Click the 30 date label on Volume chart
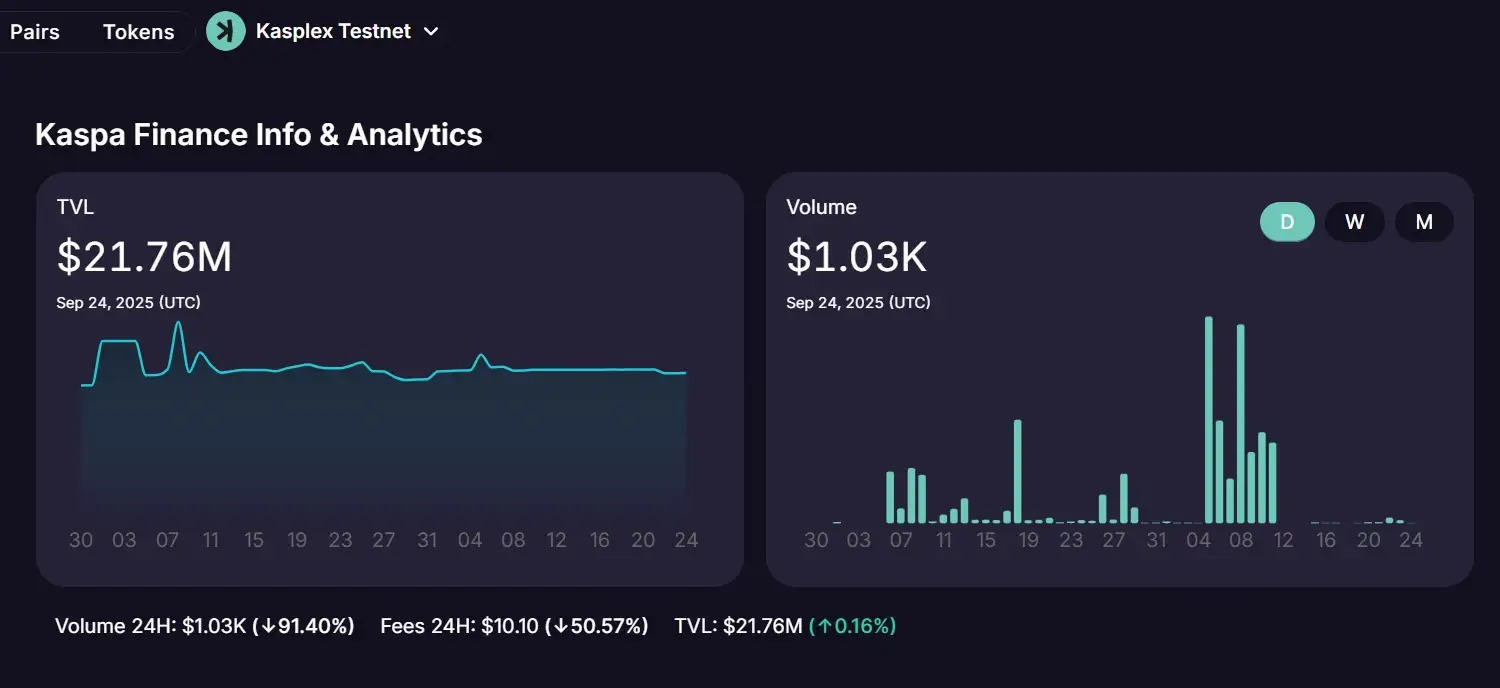The height and width of the screenshot is (688, 1500). click(x=816, y=540)
